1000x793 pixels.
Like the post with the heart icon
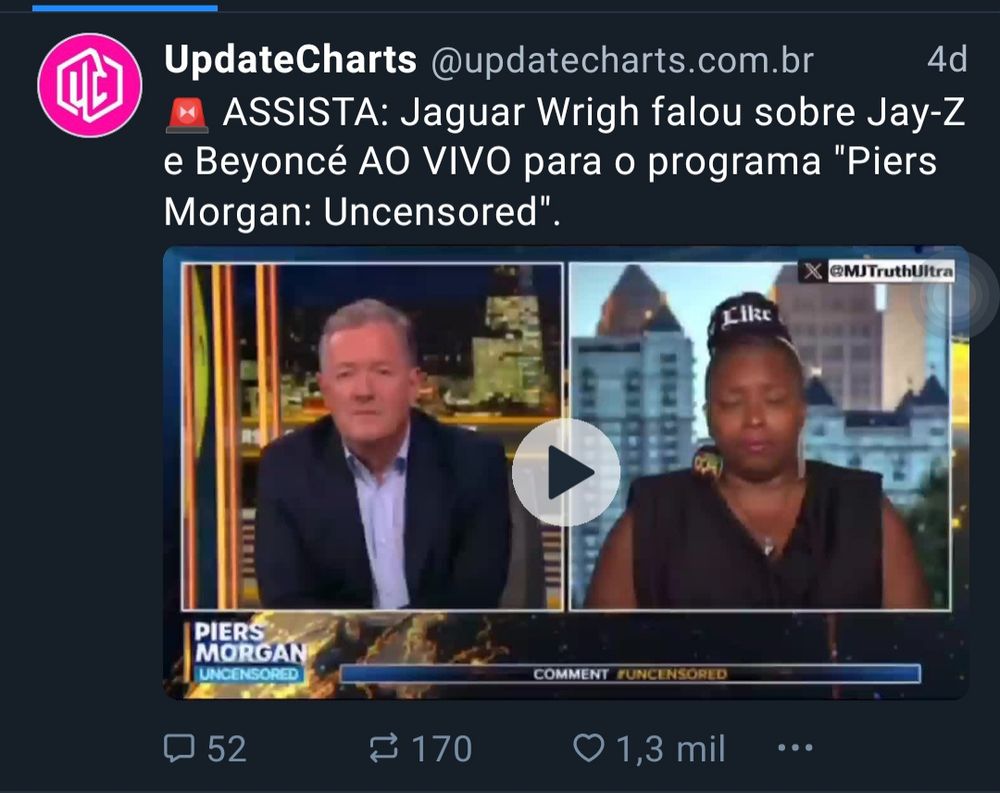(588, 748)
